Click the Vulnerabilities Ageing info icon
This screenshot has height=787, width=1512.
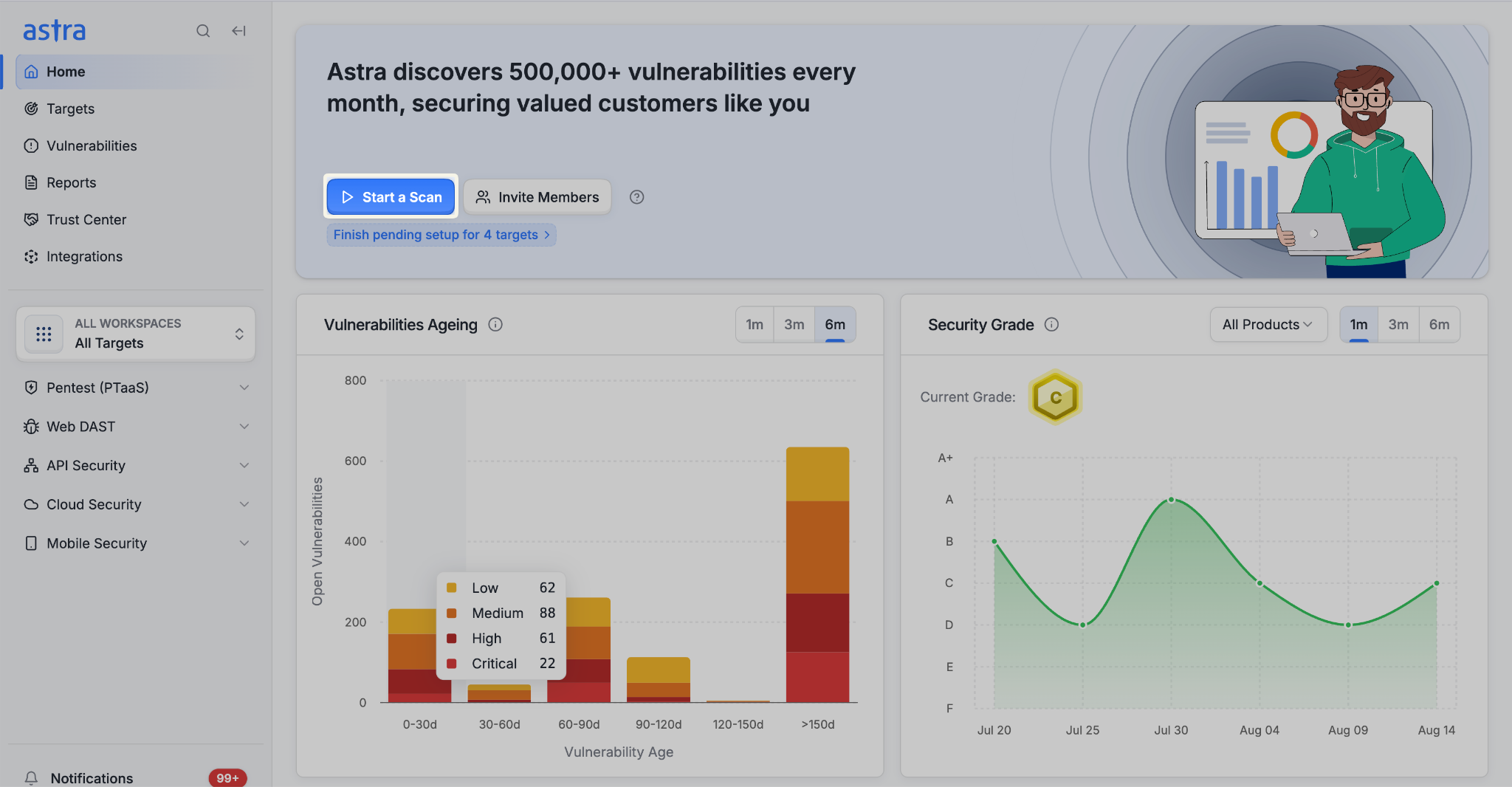pyautogui.click(x=495, y=324)
